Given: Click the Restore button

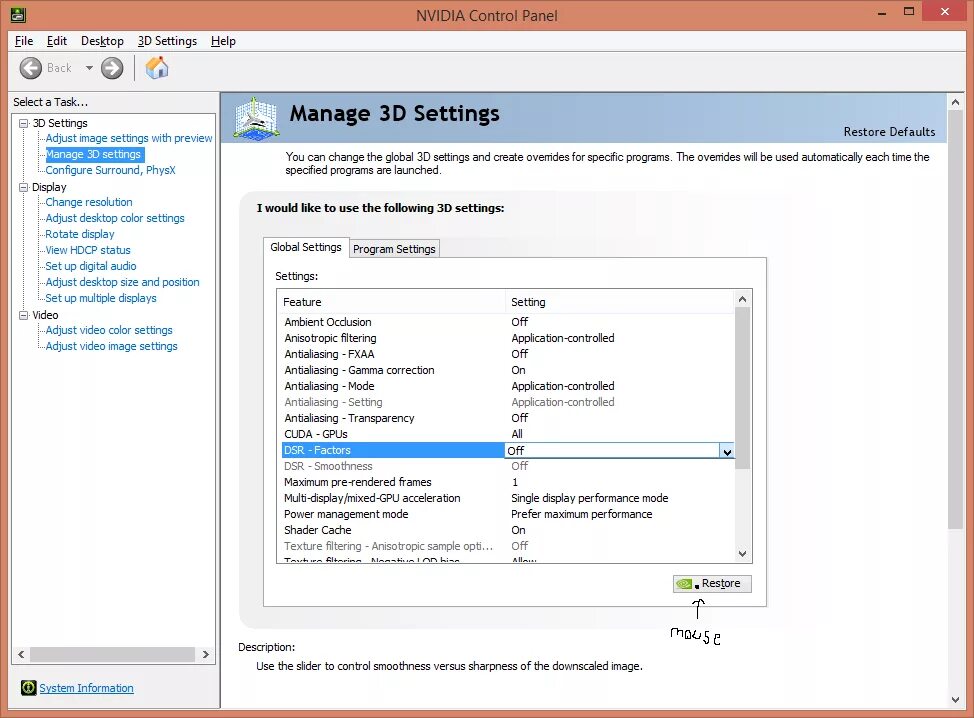Looking at the screenshot, I should coord(712,583).
